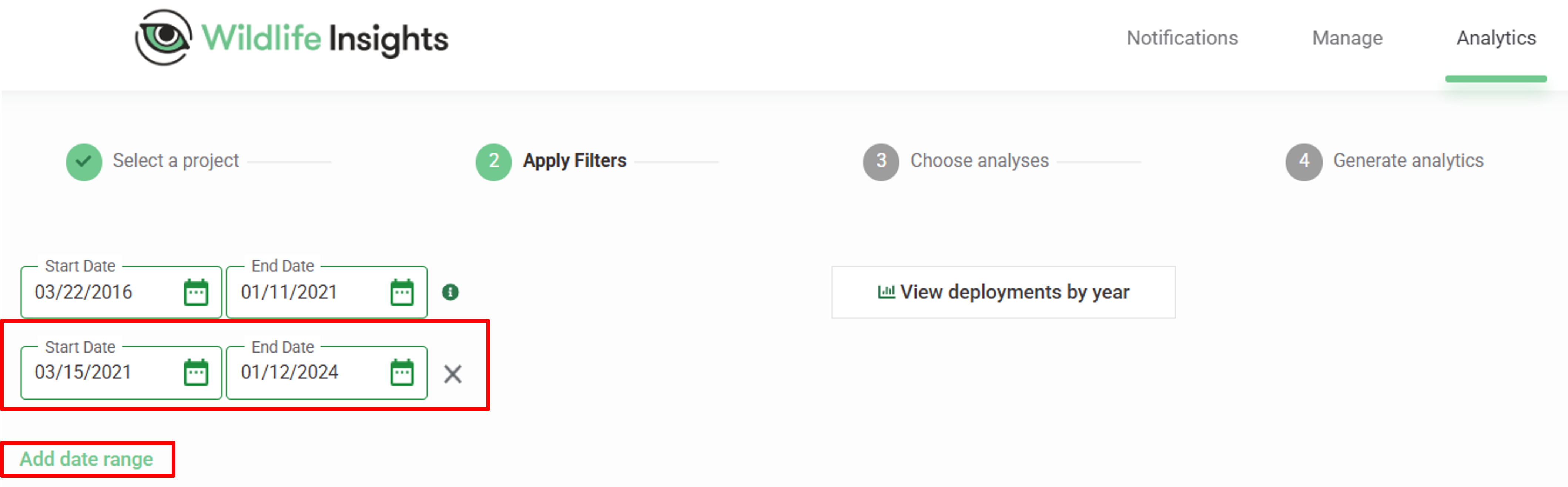Open calendar for first End Date
The height and width of the screenshot is (487, 1568).
(402, 293)
